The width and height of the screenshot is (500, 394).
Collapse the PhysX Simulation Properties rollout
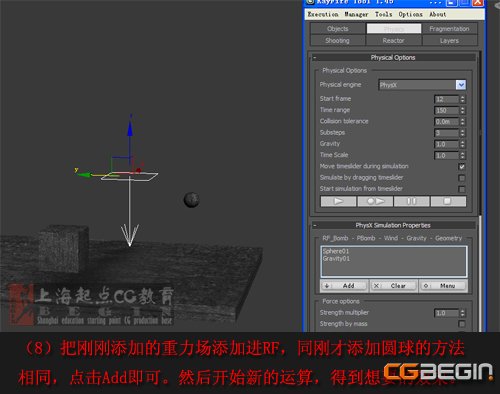[x=314, y=226]
